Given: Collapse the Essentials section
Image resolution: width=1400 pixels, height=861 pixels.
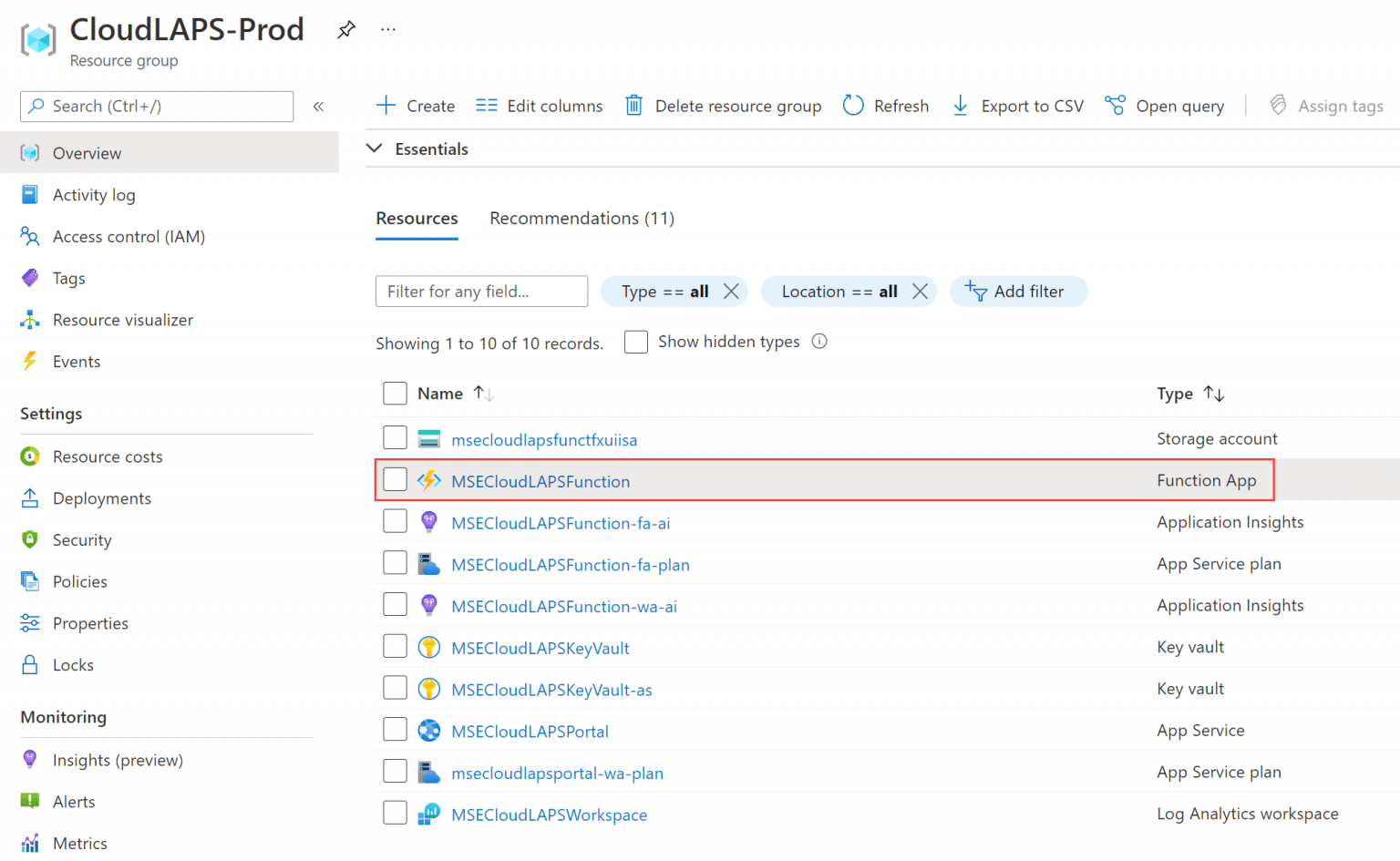Looking at the screenshot, I should pyautogui.click(x=374, y=148).
